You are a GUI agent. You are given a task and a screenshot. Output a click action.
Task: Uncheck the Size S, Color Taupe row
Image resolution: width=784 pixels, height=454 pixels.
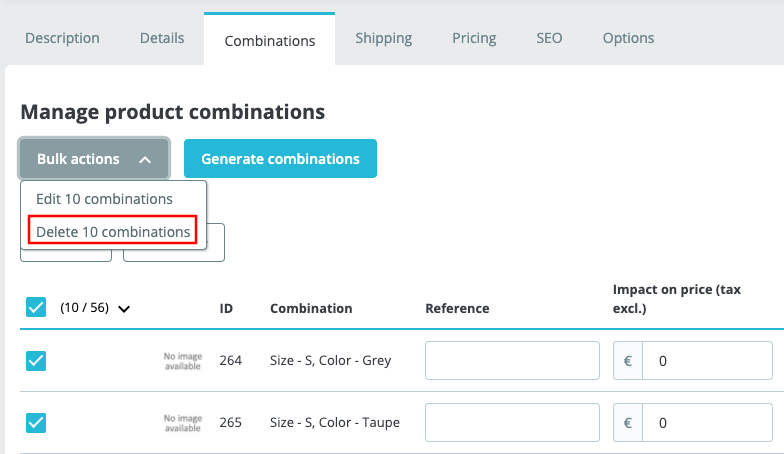(36, 423)
